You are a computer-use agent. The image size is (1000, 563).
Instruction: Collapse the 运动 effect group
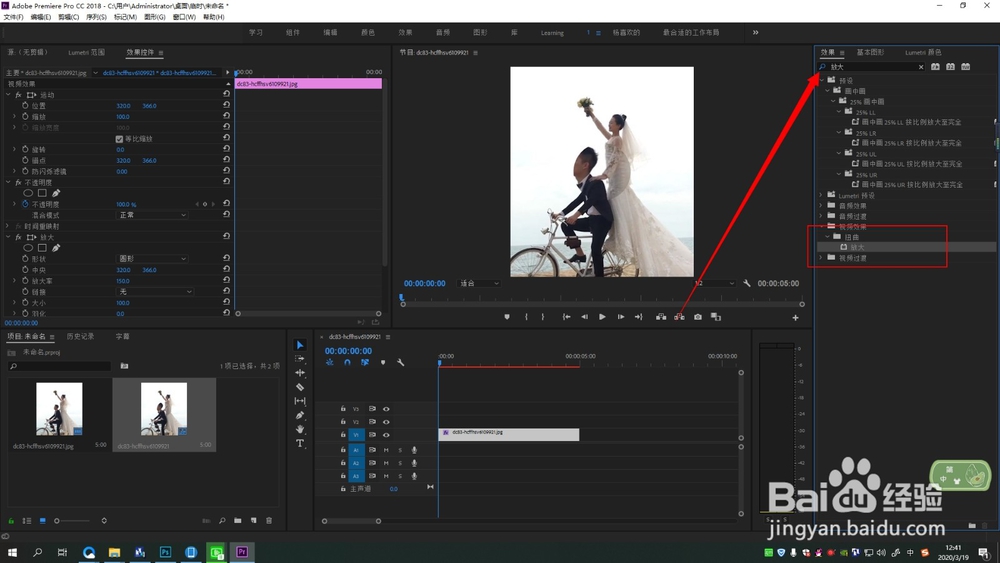(8, 94)
